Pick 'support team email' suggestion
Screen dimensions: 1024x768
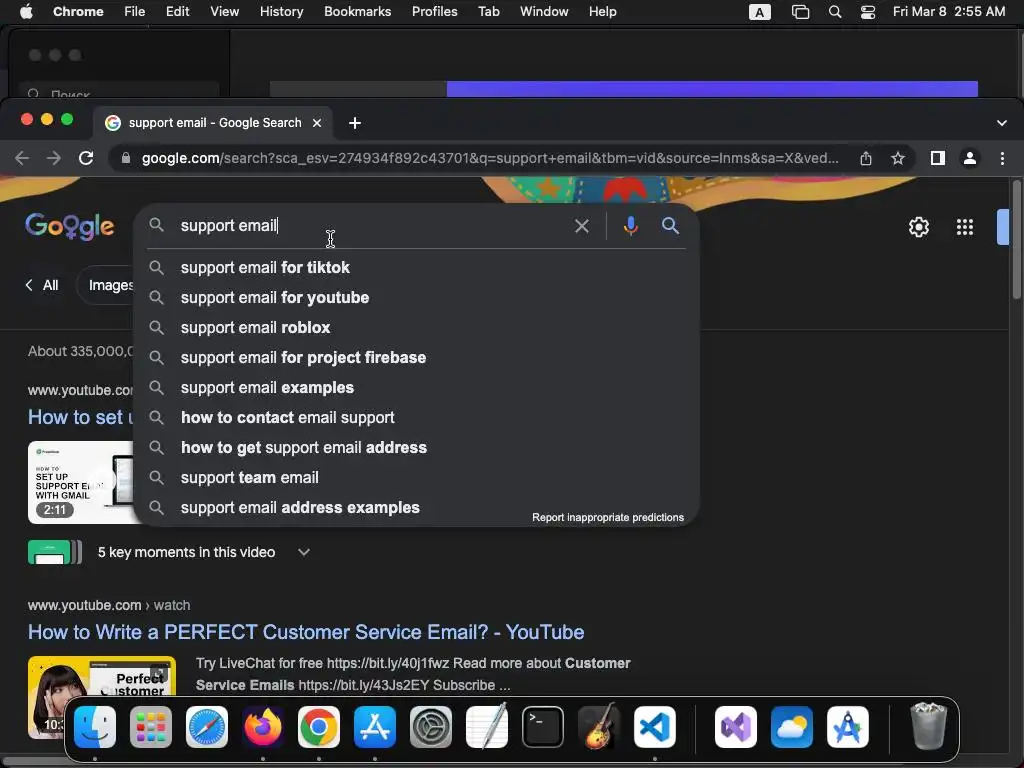click(x=416, y=478)
